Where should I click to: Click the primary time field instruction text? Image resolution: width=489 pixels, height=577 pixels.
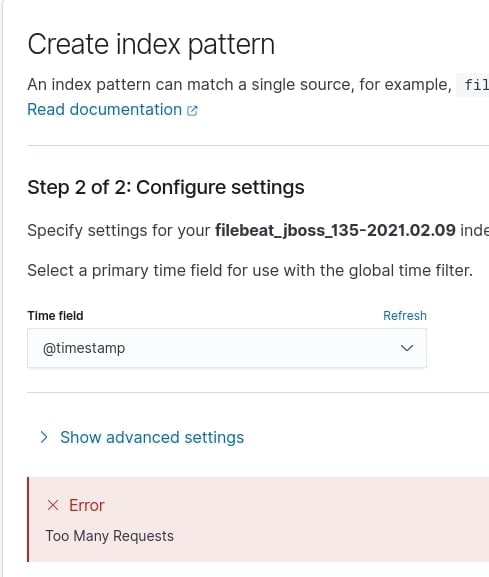tap(250, 270)
